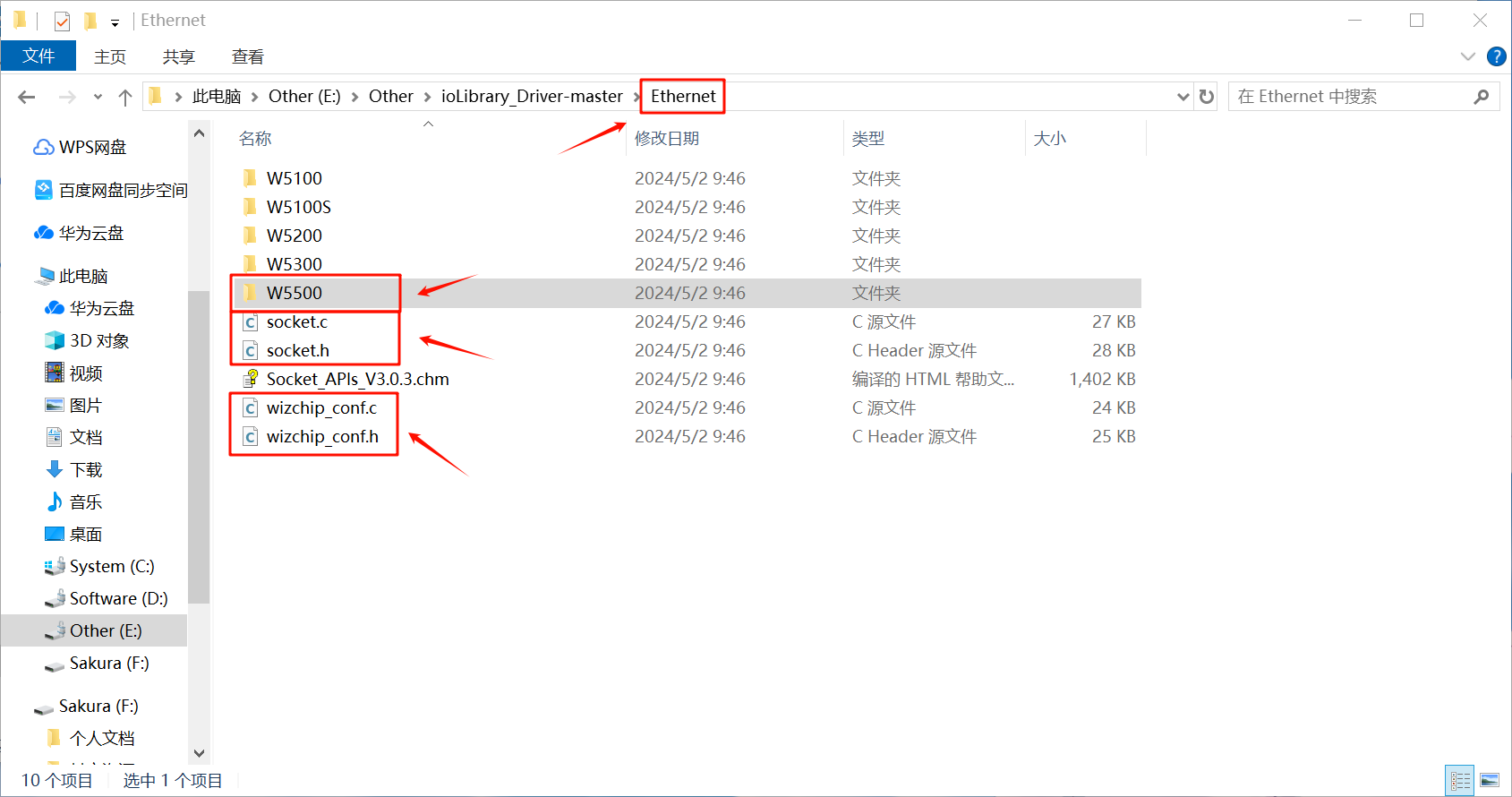Expand the breadcrumb chevron after ioLibrary_Driver-master

pos(636,97)
